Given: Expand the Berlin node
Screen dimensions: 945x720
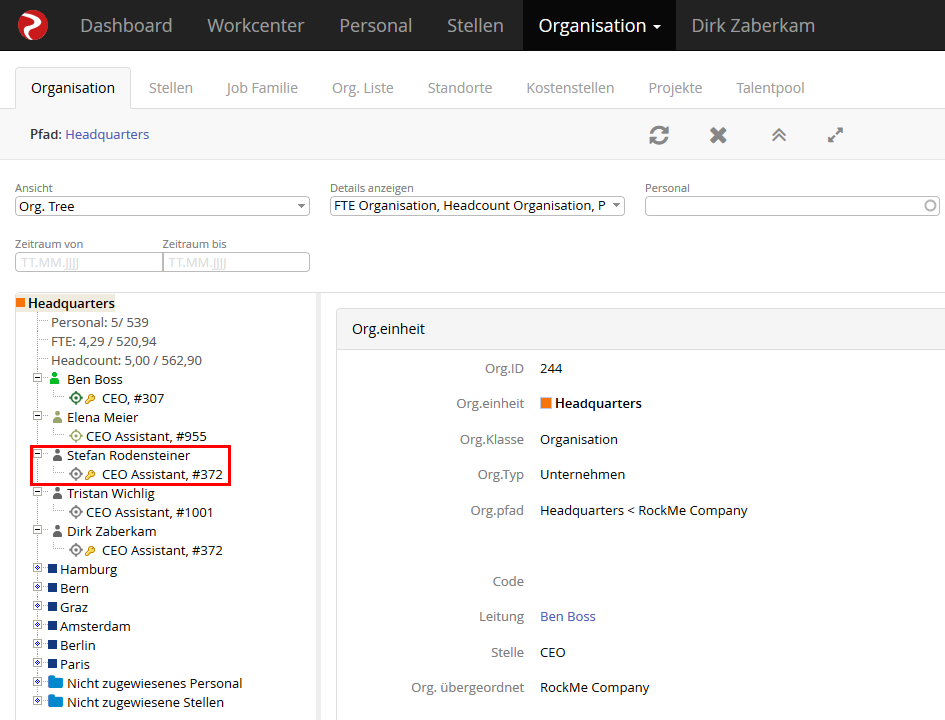Looking at the screenshot, I should (37, 643).
